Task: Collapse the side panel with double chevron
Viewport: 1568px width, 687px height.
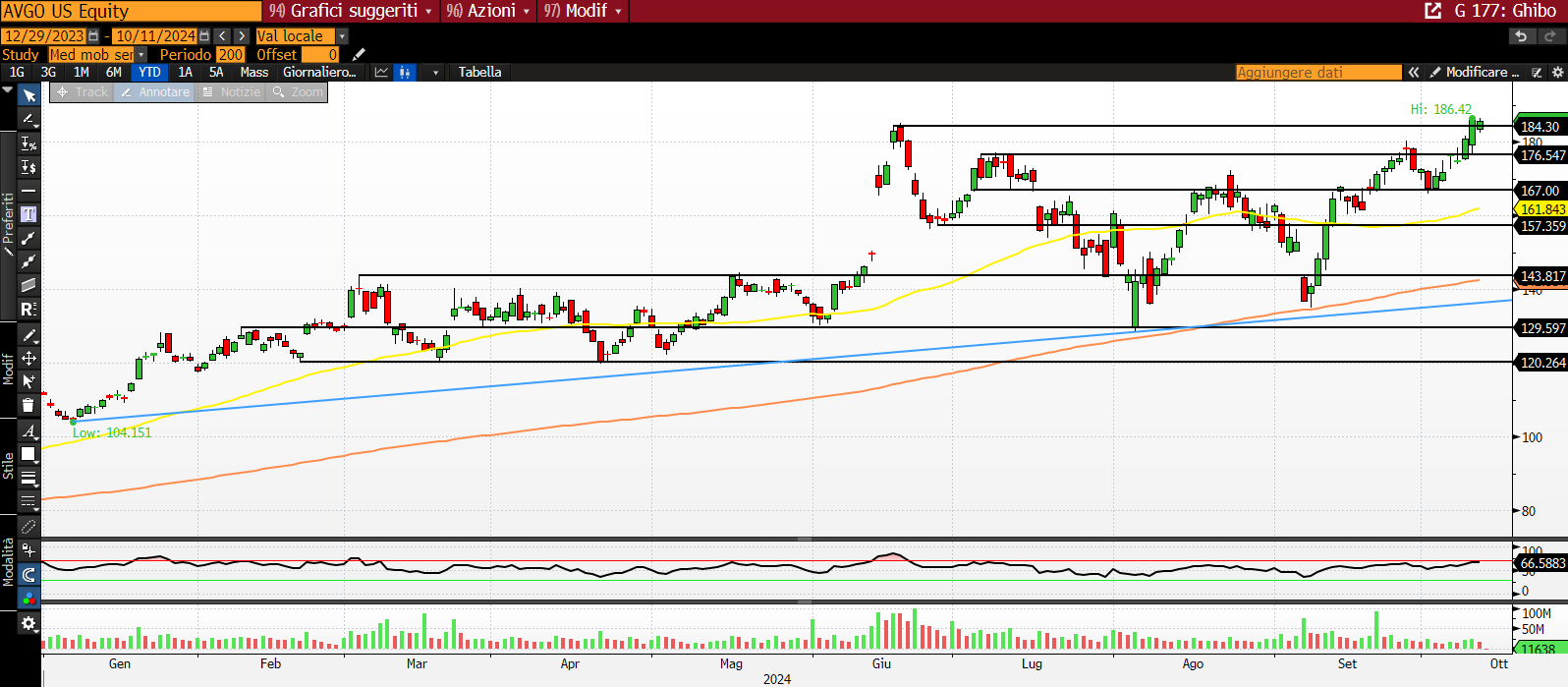Action: (1414, 72)
